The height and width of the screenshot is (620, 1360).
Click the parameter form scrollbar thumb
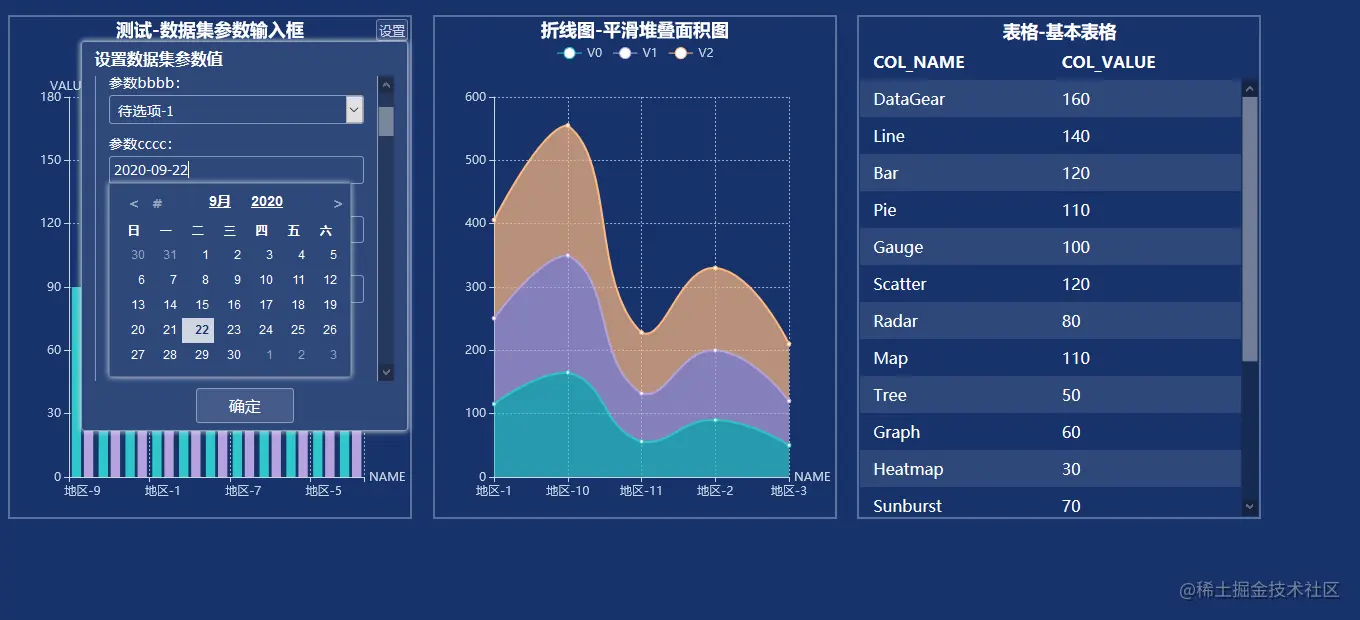coord(386,122)
